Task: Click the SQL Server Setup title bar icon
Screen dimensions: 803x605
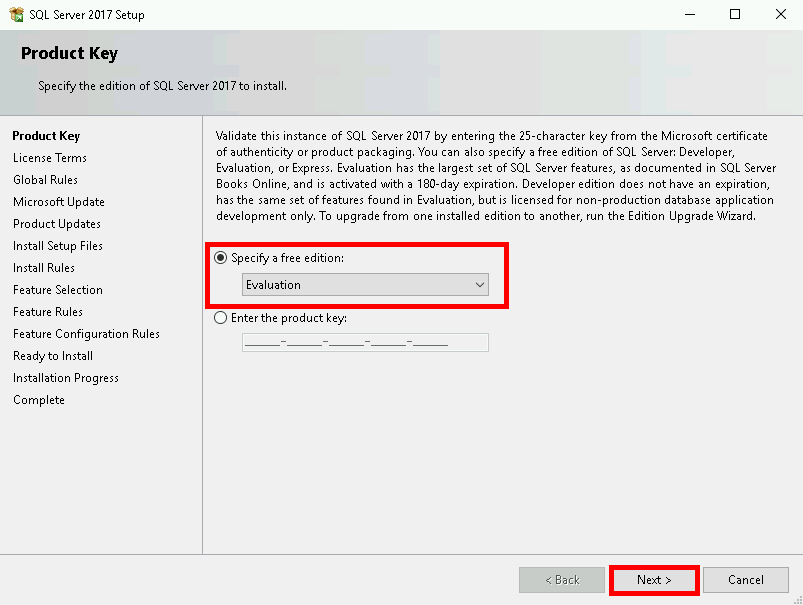Action: [16, 15]
